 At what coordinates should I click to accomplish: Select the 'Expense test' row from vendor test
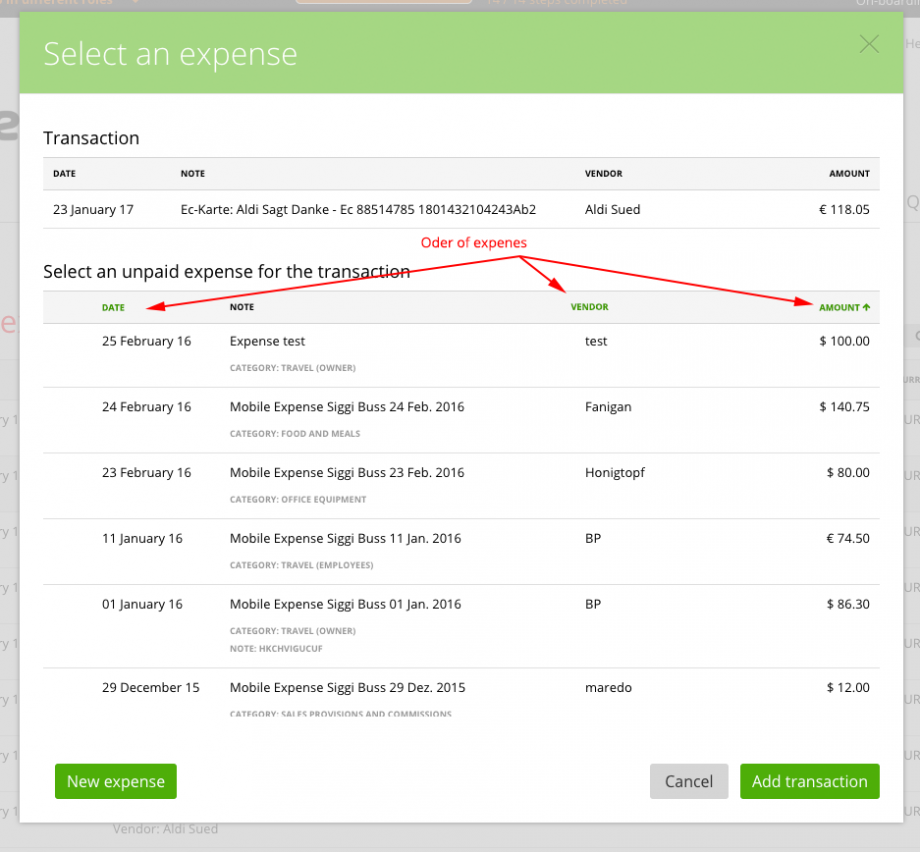(460, 350)
